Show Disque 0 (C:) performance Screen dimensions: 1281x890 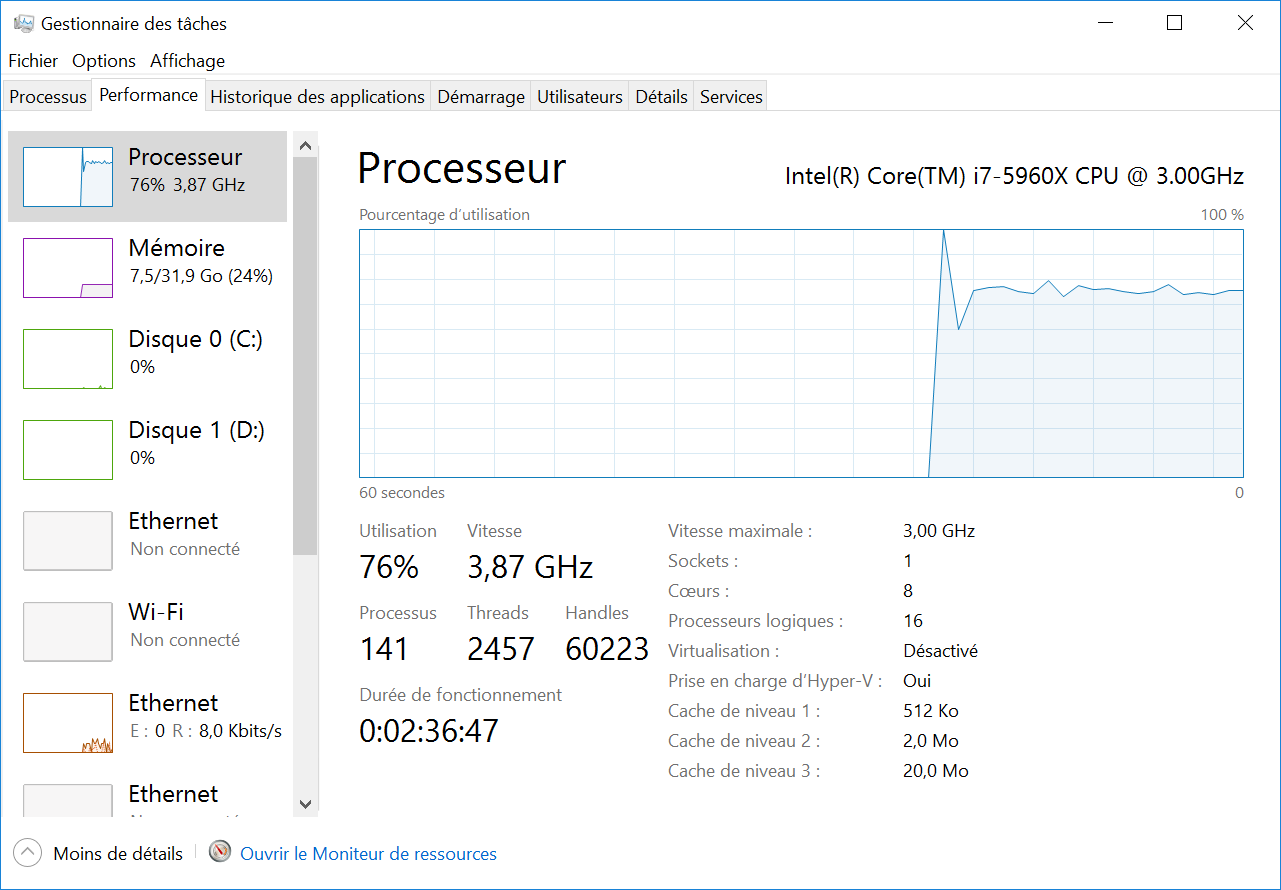[x=147, y=359]
